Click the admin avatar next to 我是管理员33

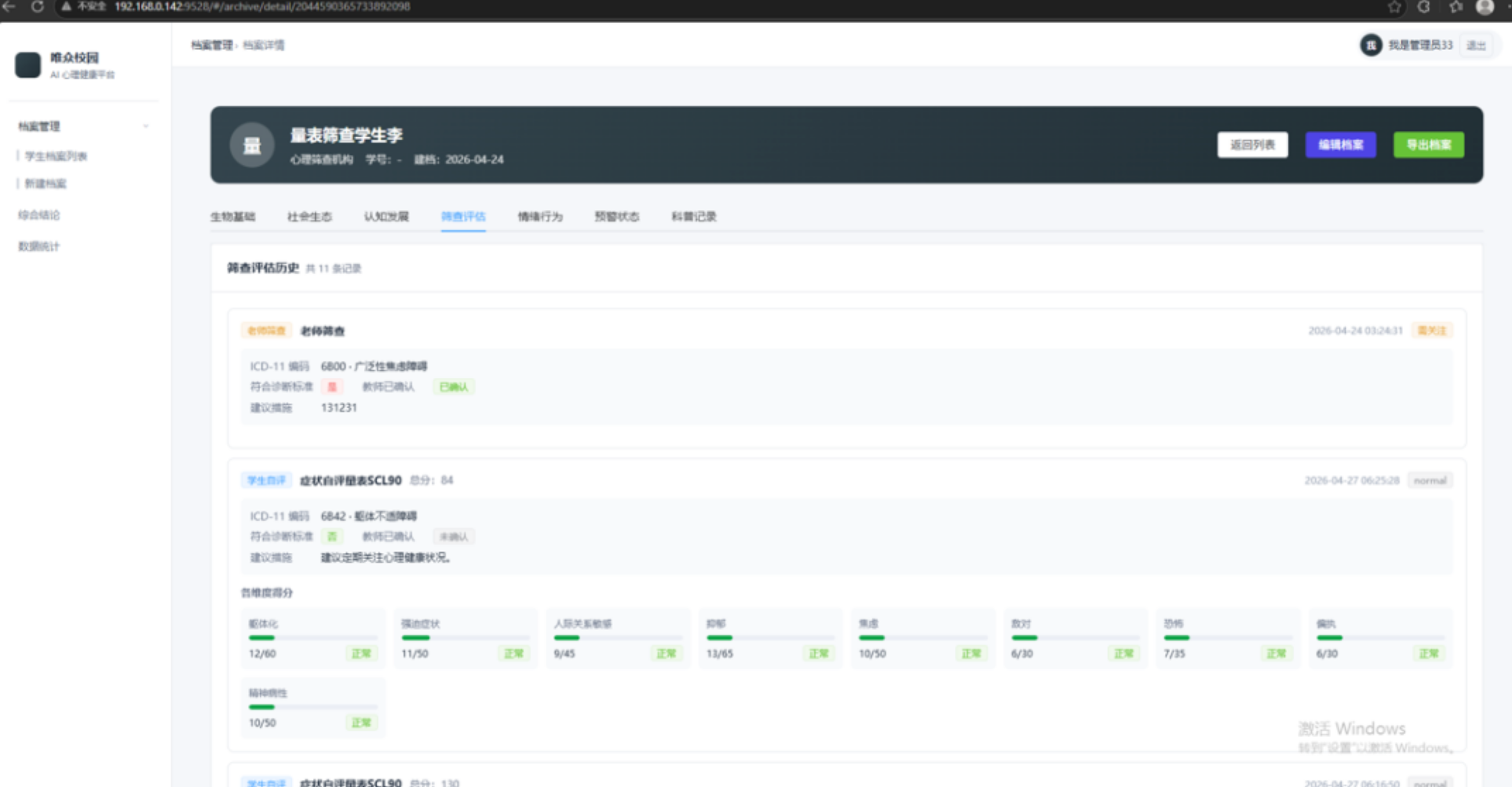(x=1371, y=45)
